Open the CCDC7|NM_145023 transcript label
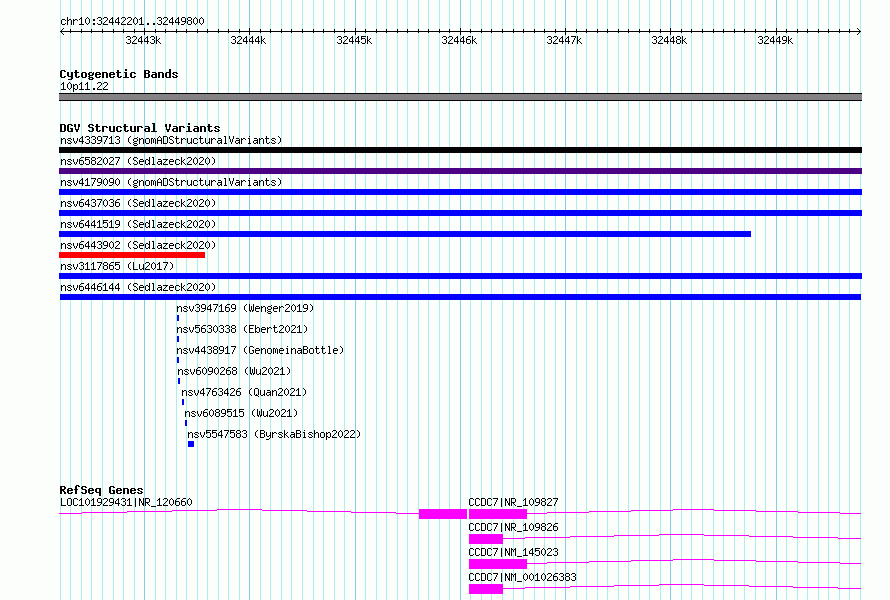890x600 pixels. tap(513, 552)
